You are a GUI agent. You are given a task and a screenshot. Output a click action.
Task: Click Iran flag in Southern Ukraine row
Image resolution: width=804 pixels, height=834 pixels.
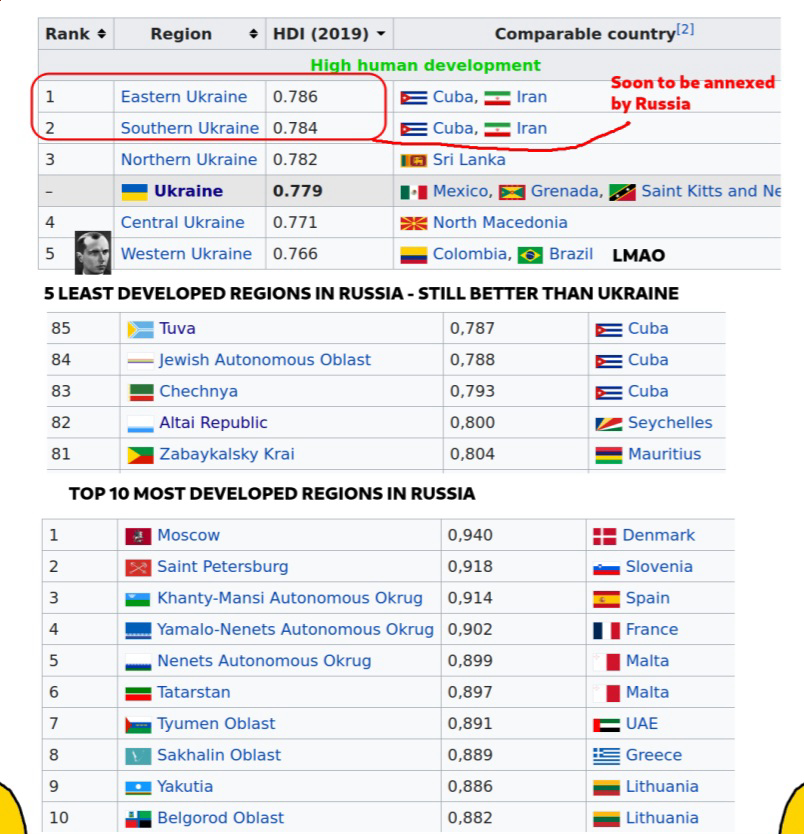tap(497, 129)
